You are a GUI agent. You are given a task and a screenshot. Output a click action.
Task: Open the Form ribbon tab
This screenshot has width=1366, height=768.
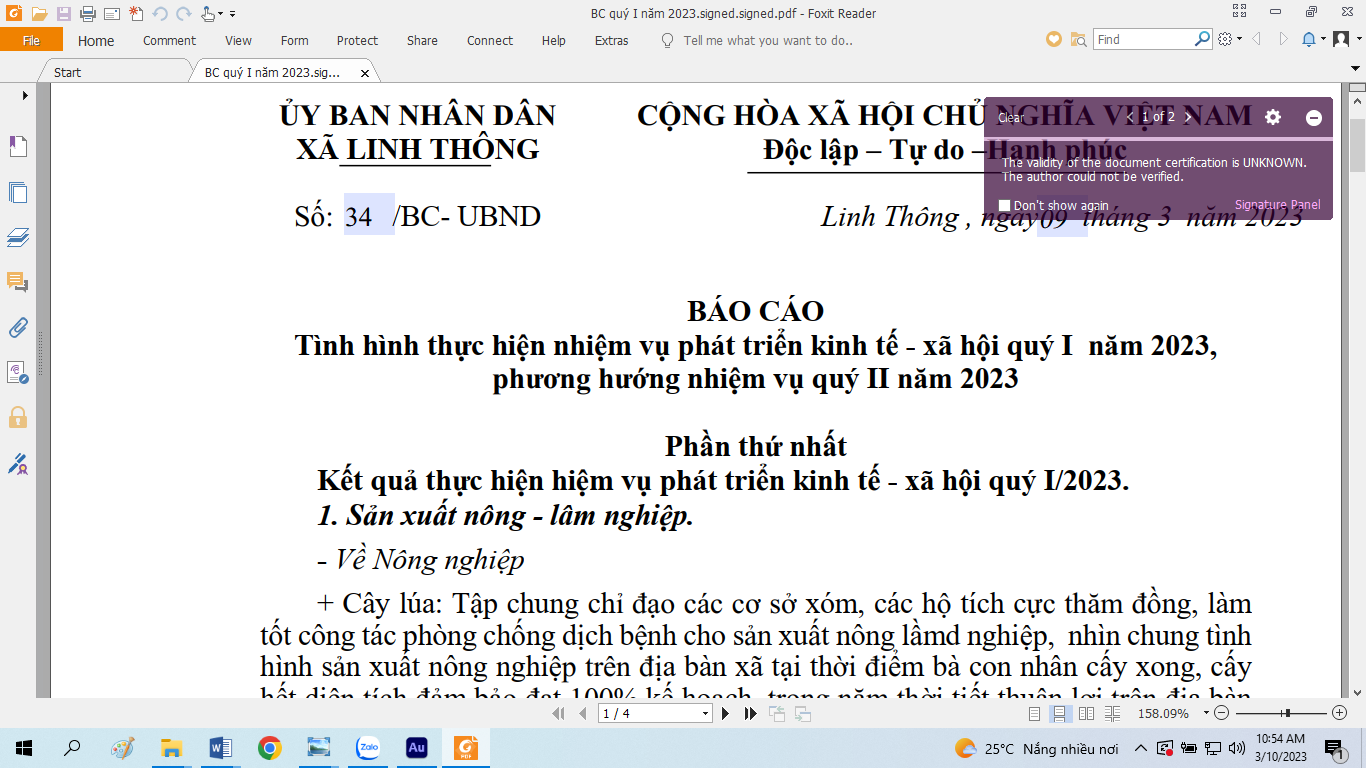[294, 40]
